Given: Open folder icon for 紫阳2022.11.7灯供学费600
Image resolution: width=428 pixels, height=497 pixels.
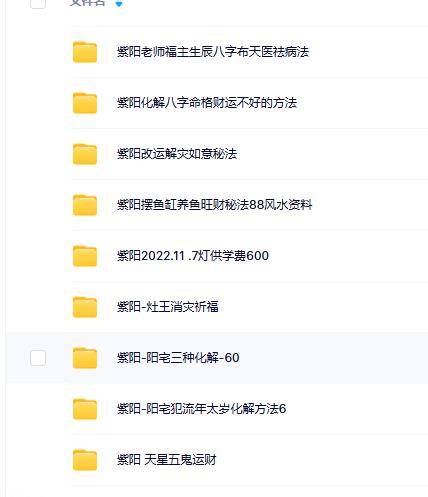Looking at the screenshot, I should [x=85, y=256].
